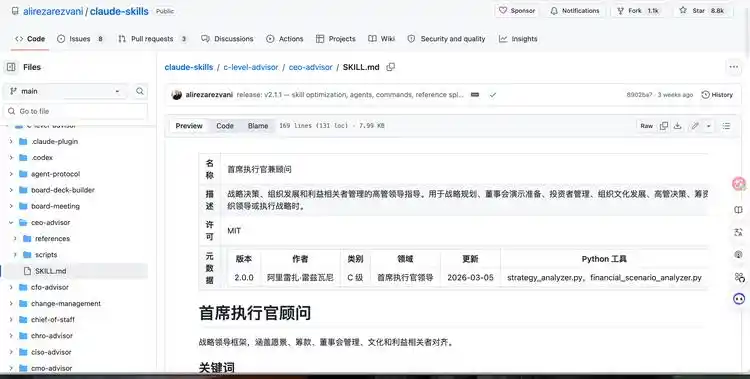Image resolution: width=750 pixels, height=379 pixels.
Task: Open the commit History link
Action: click(717, 95)
